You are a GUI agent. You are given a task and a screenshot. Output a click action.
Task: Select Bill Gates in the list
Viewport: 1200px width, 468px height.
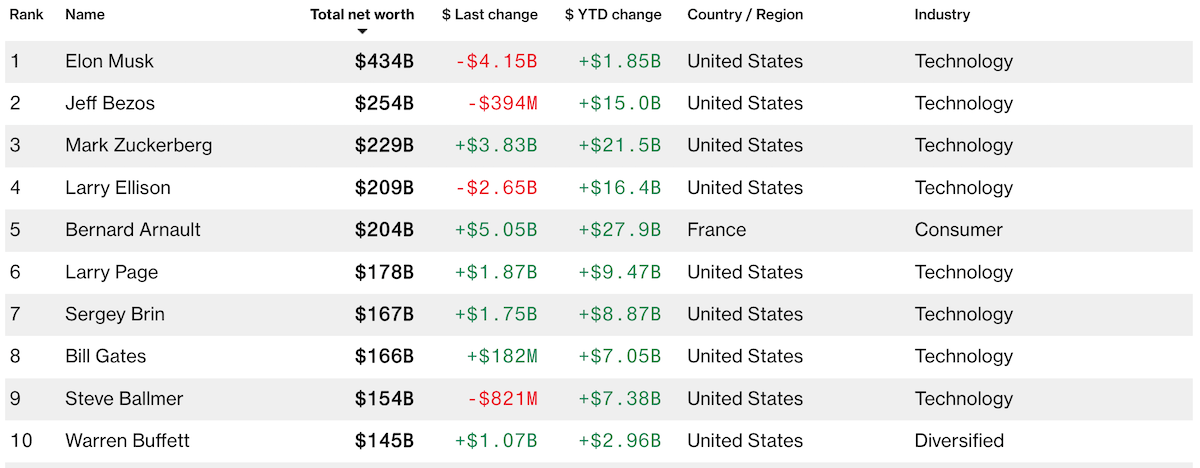tap(105, 356)
